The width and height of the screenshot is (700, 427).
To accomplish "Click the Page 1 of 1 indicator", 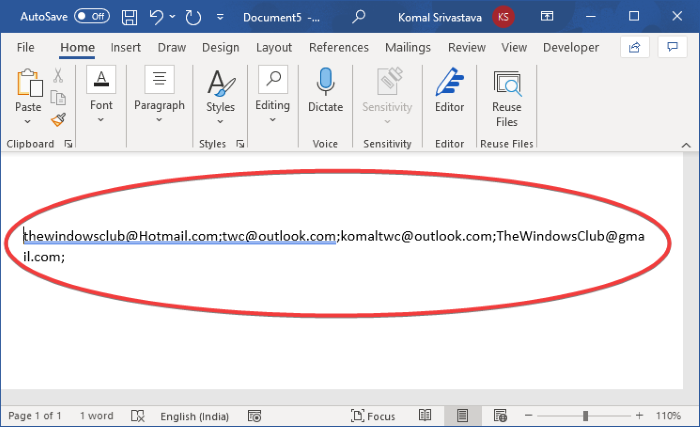I will (34, 416).
